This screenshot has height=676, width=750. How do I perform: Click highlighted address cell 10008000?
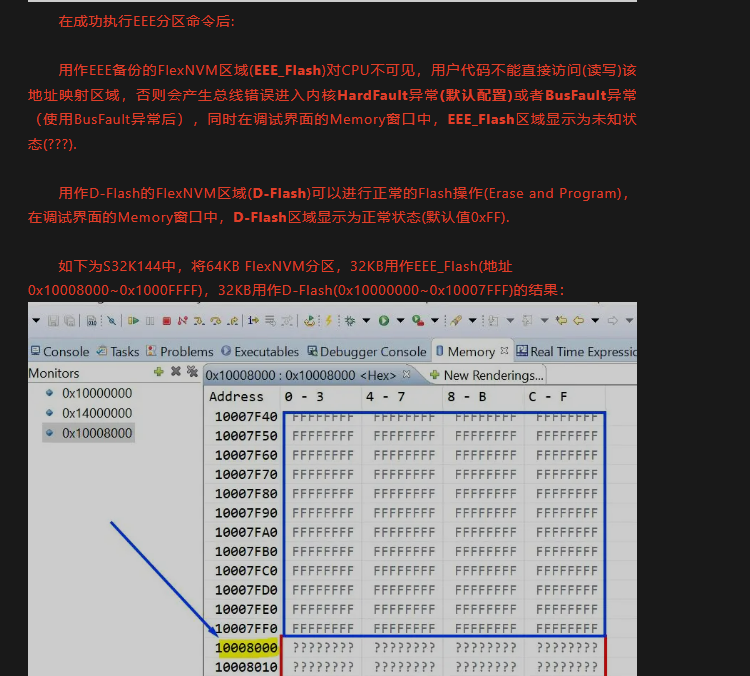coord(246,648)
